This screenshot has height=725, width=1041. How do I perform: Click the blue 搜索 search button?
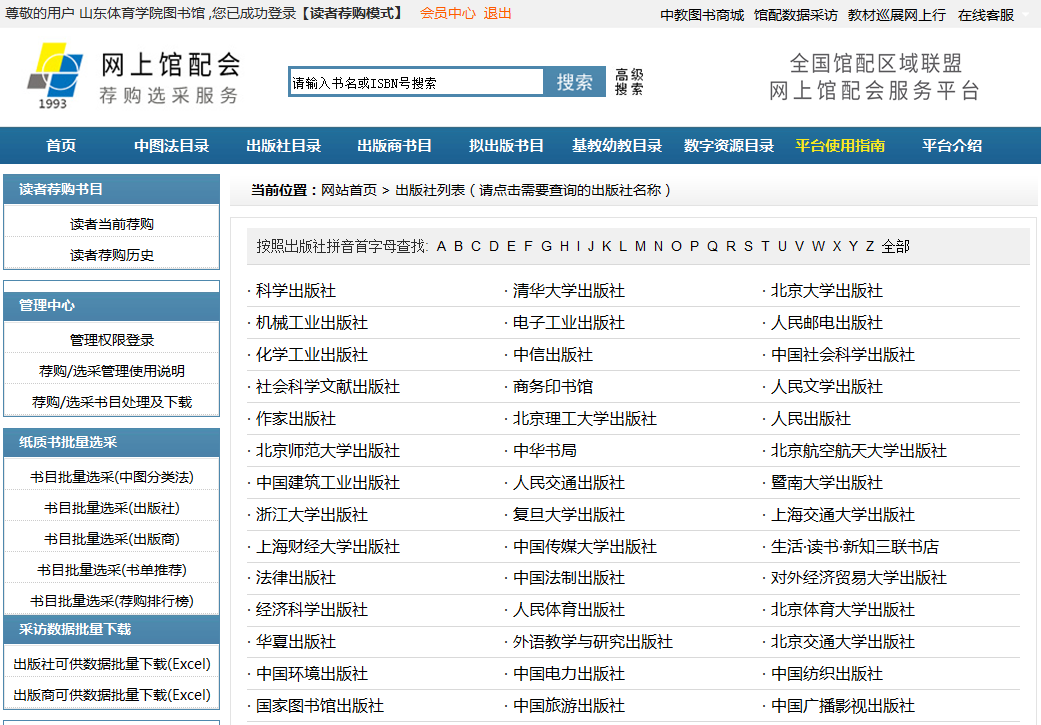574,82
